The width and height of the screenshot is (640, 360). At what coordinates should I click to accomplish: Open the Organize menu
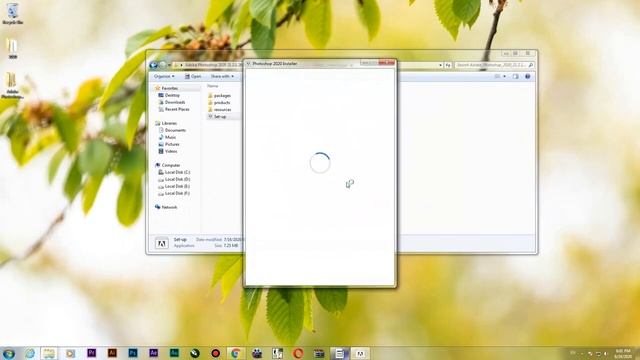click(164, 76)
